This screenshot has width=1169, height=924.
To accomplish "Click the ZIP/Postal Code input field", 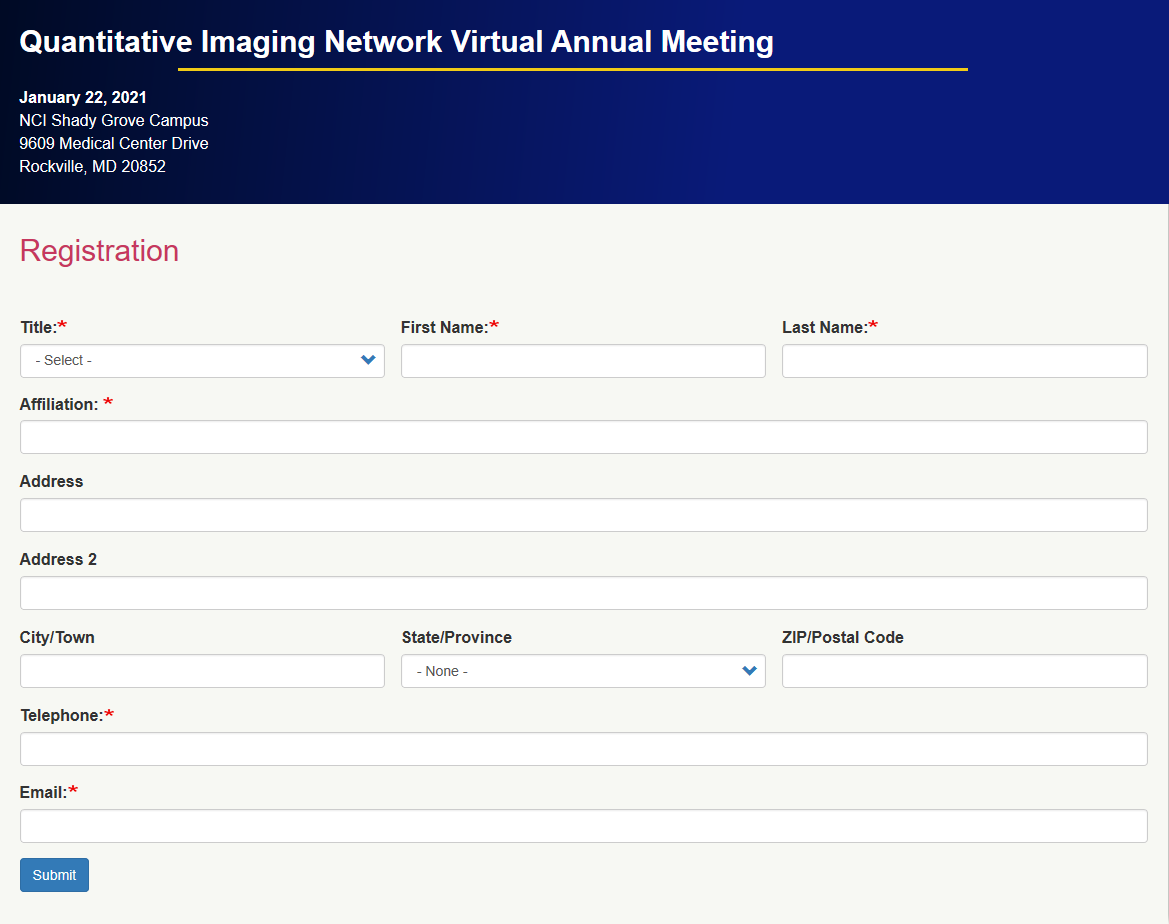I will tap(964, 671).
